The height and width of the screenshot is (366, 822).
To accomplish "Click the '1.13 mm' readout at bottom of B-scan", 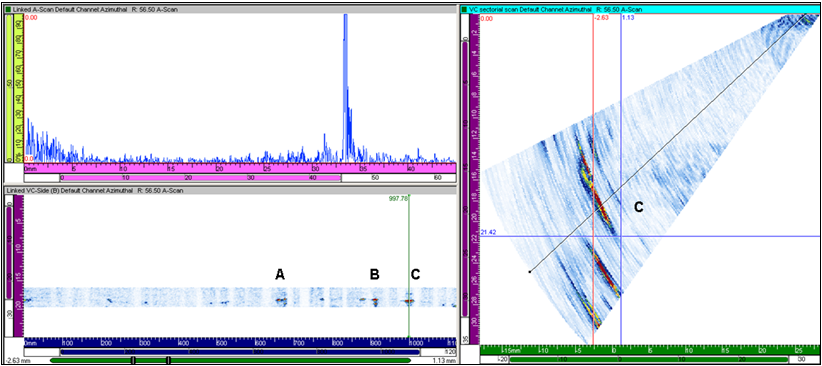I will (x=444, y=361).
